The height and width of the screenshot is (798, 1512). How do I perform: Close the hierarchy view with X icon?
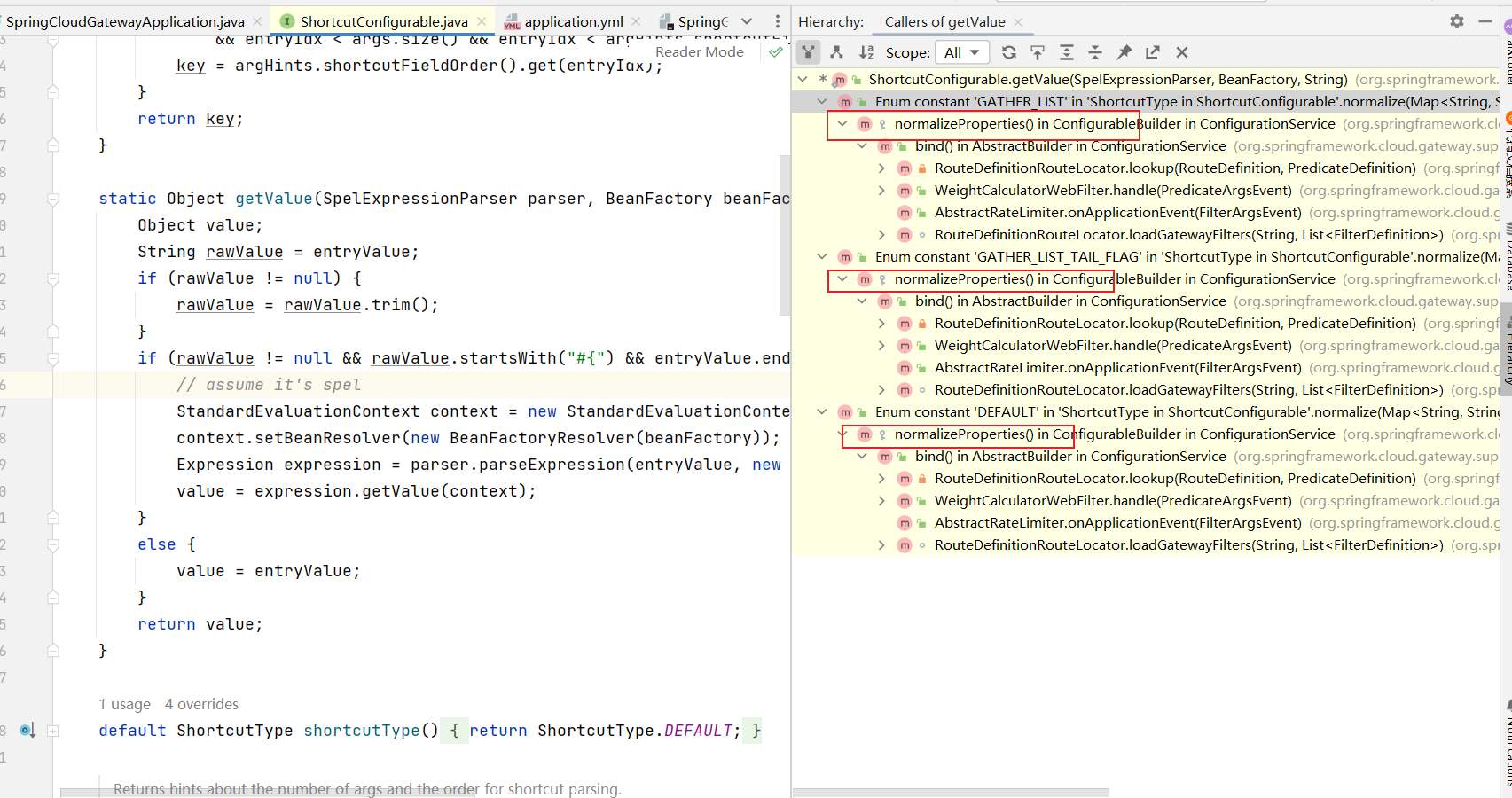click(x=1181, y=52)
